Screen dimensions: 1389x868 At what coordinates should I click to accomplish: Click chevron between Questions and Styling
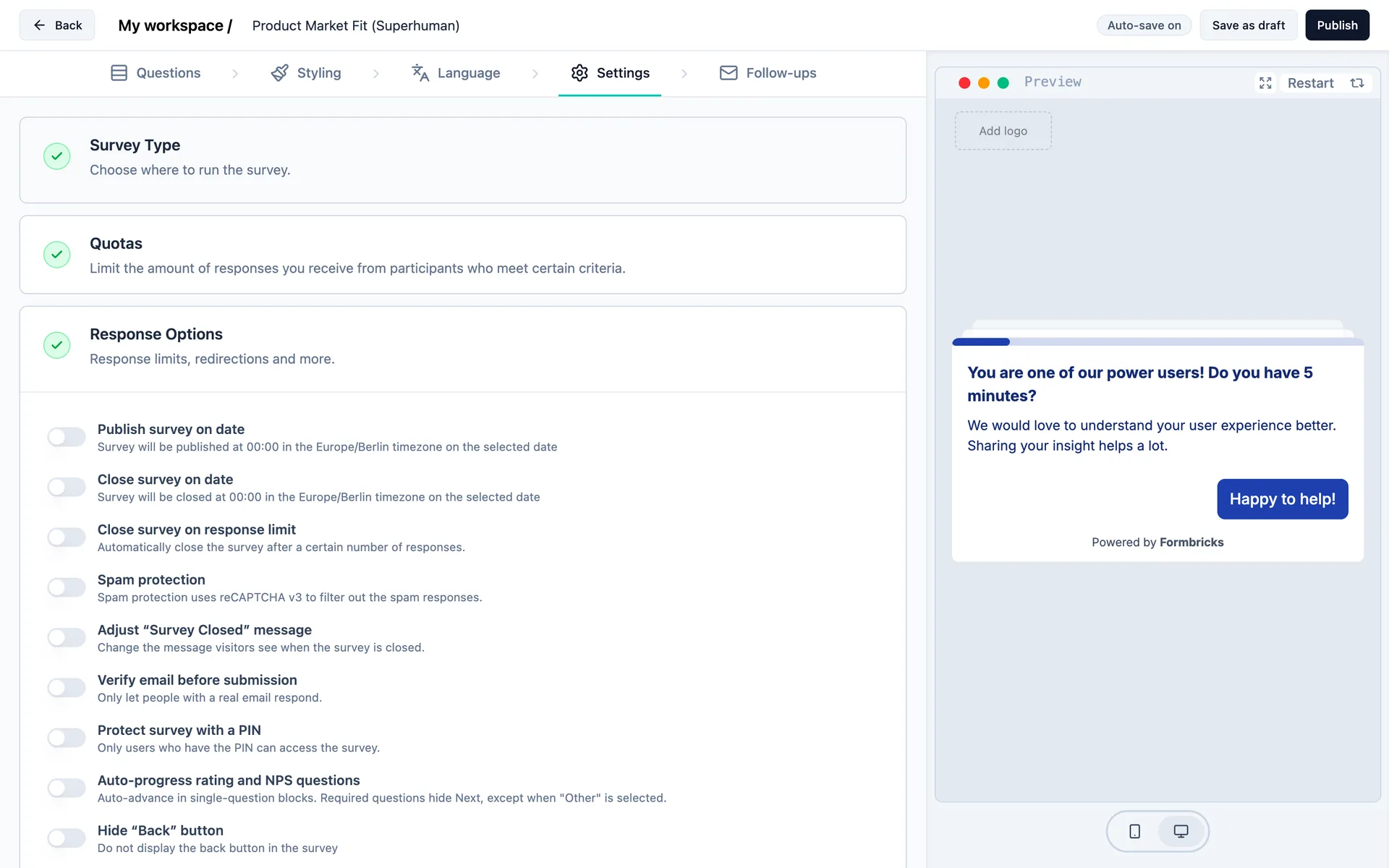pyautogui.click(x=235, y=74)
